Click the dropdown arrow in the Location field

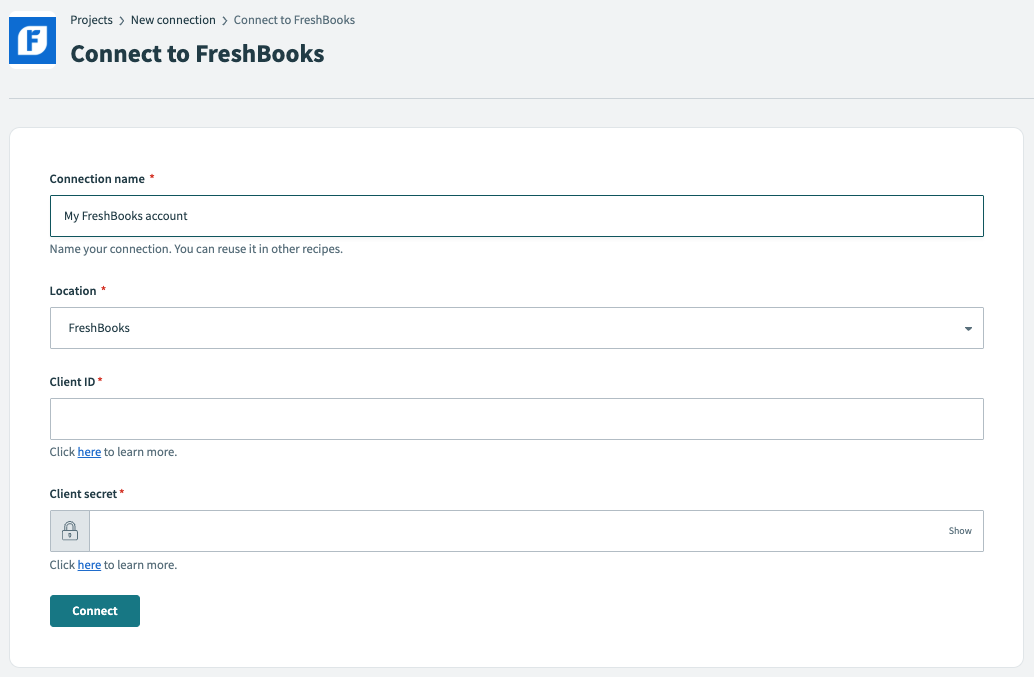pos(967,328)
